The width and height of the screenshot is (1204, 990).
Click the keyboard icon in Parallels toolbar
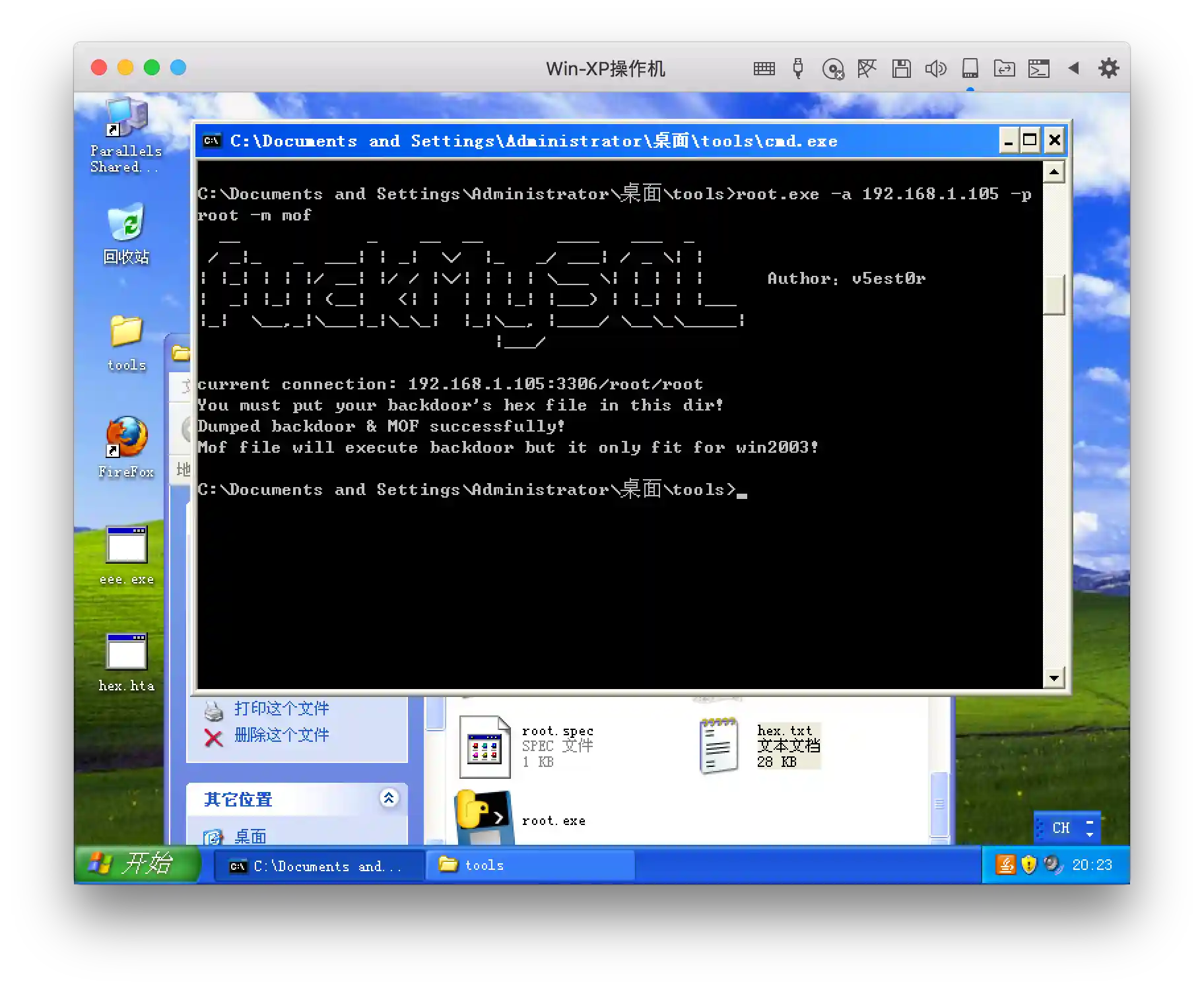point(764,69)
